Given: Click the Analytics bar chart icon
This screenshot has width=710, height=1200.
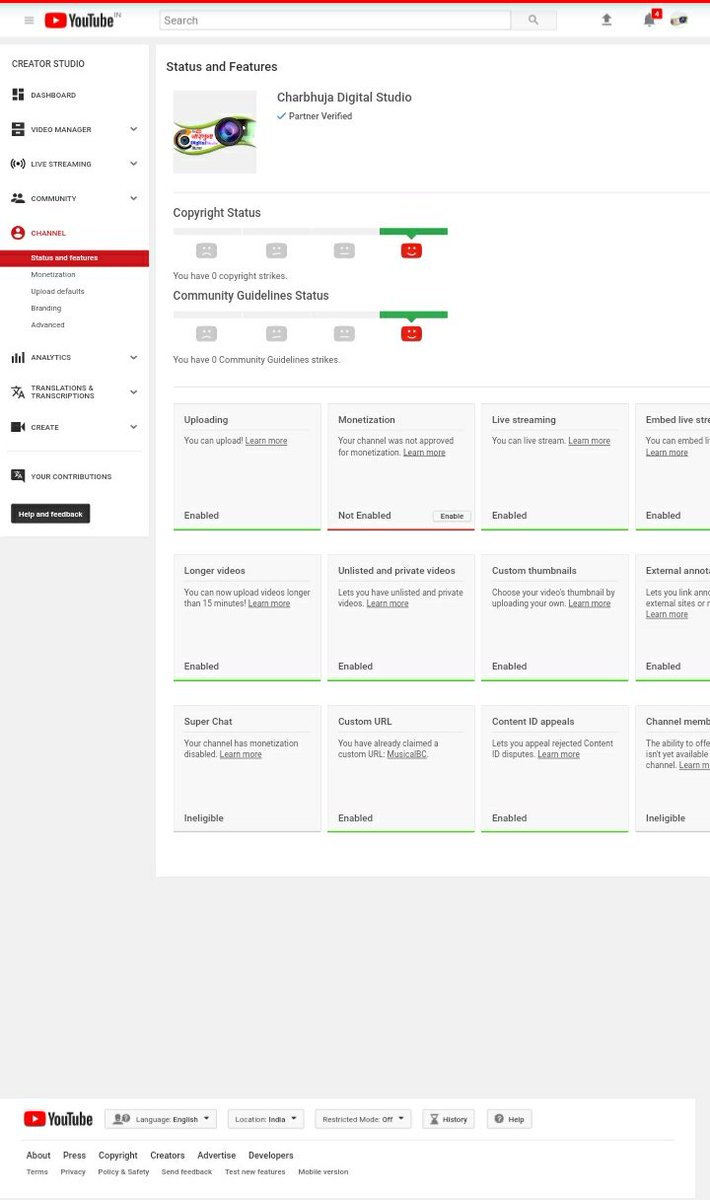Looking at the screenshot, I should pos(17,357).
